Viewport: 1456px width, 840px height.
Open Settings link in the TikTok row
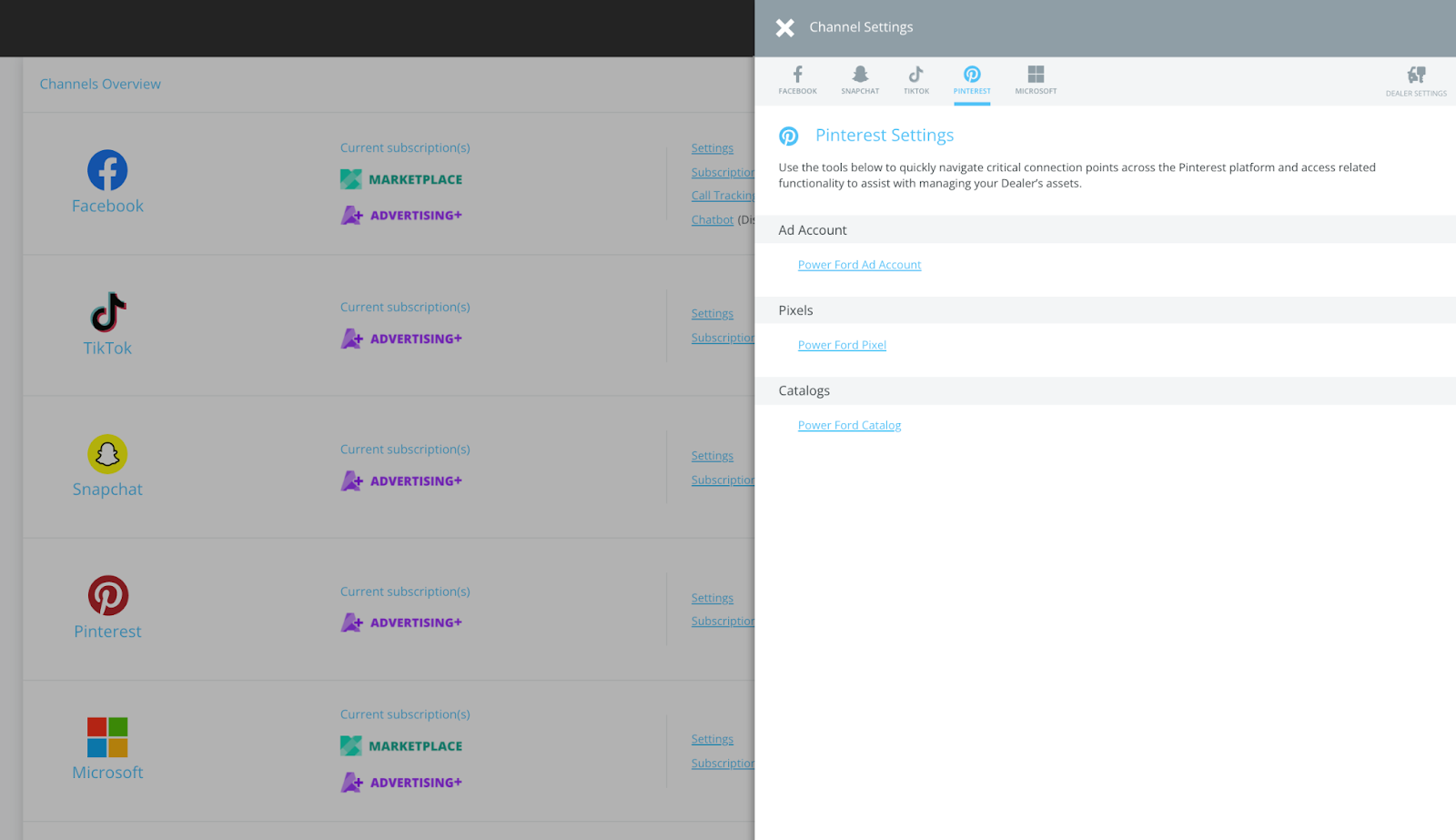712,313
